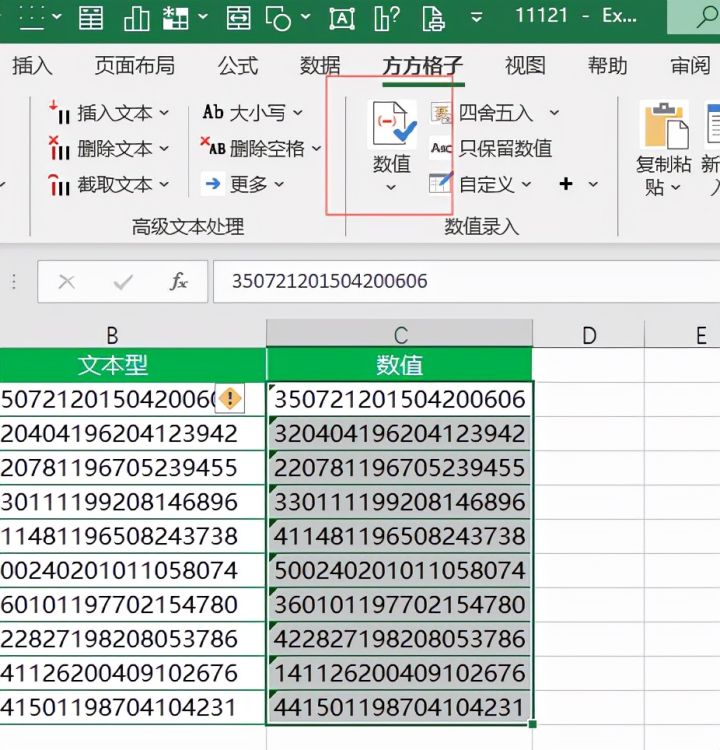
Task: Click the calculator-style table icon in quick access toolbar
Action: pos(91,18)
